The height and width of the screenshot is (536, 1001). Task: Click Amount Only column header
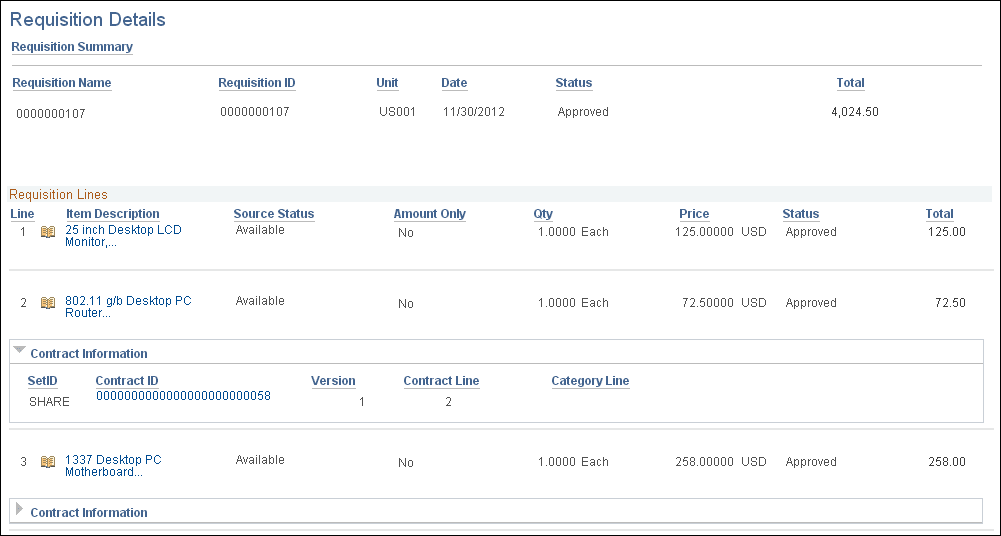[x=430, y=214]
